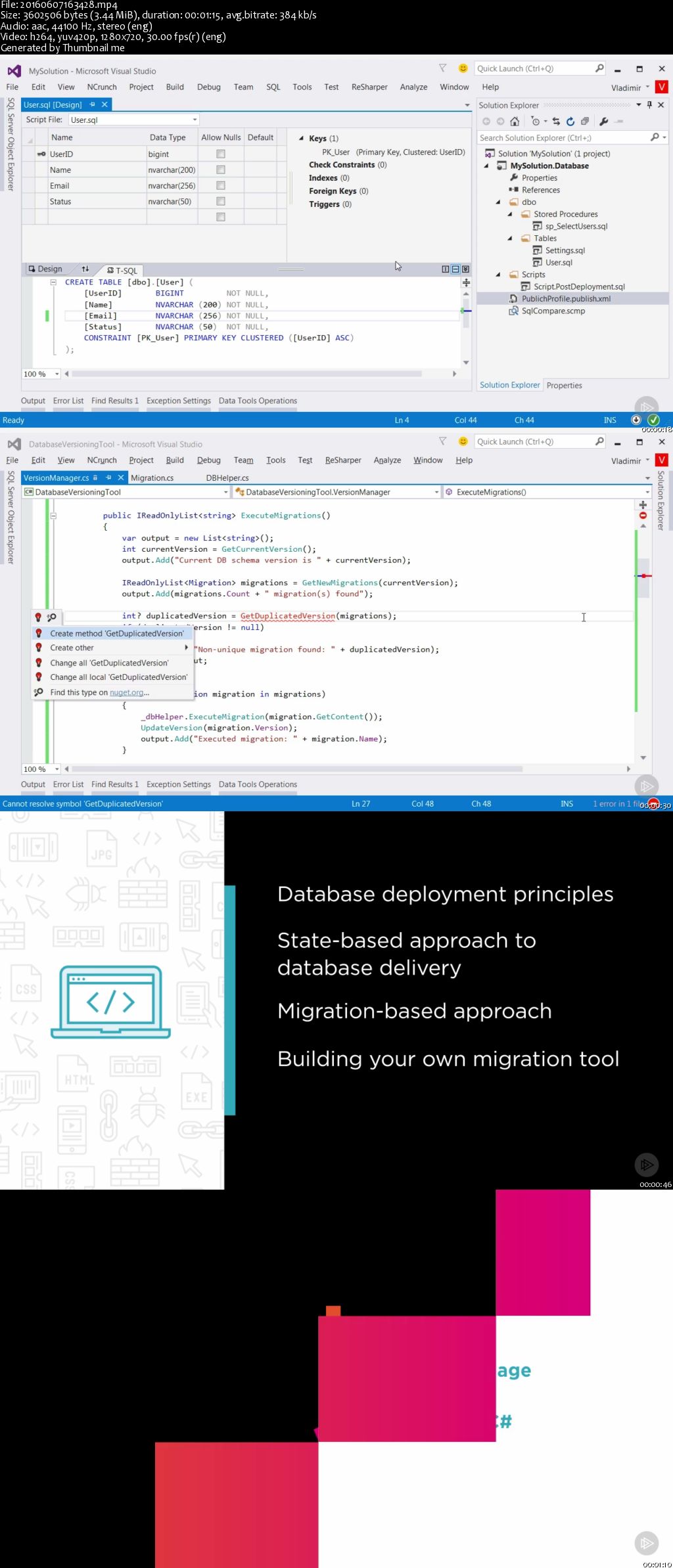Open Create other submenu arrow
Image resolution: width=673 pixels, height=1568 pixels.
tap(187, 648)
